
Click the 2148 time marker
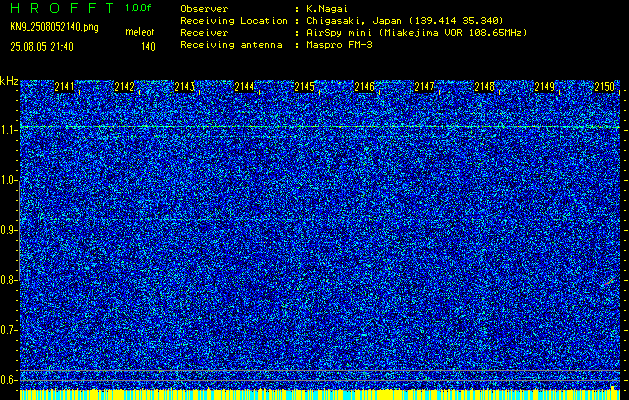tap(485, 87)
